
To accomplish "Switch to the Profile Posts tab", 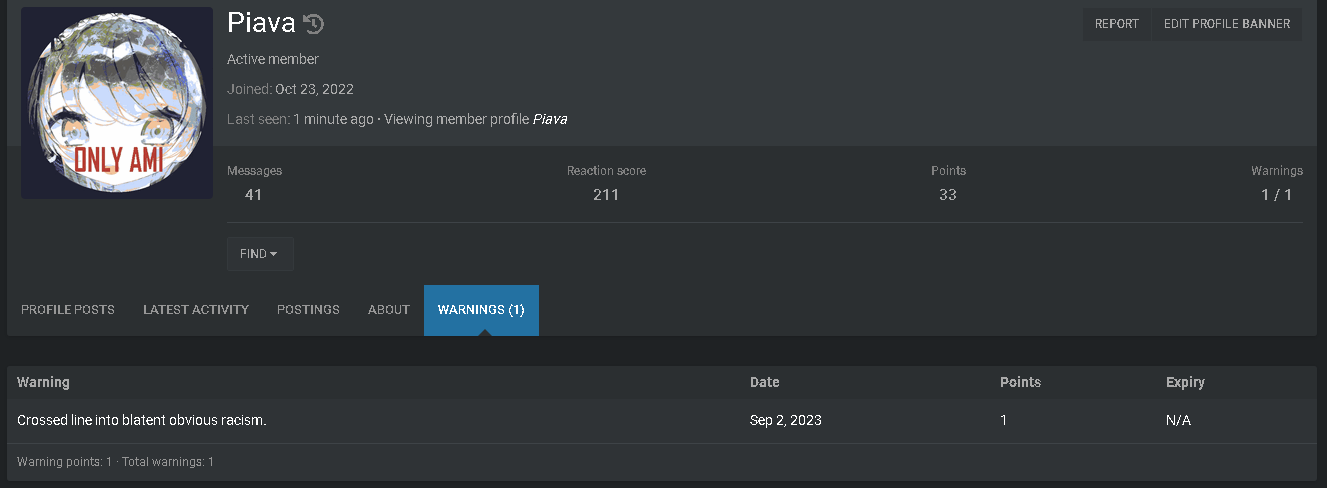I will [x=68, y=310].
